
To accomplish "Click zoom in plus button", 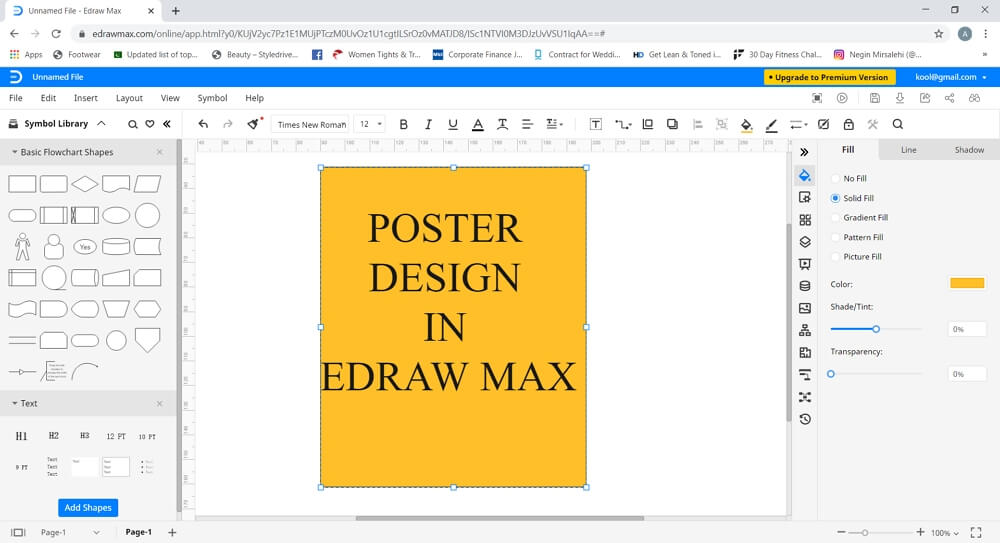I will [x=920, y=532].
